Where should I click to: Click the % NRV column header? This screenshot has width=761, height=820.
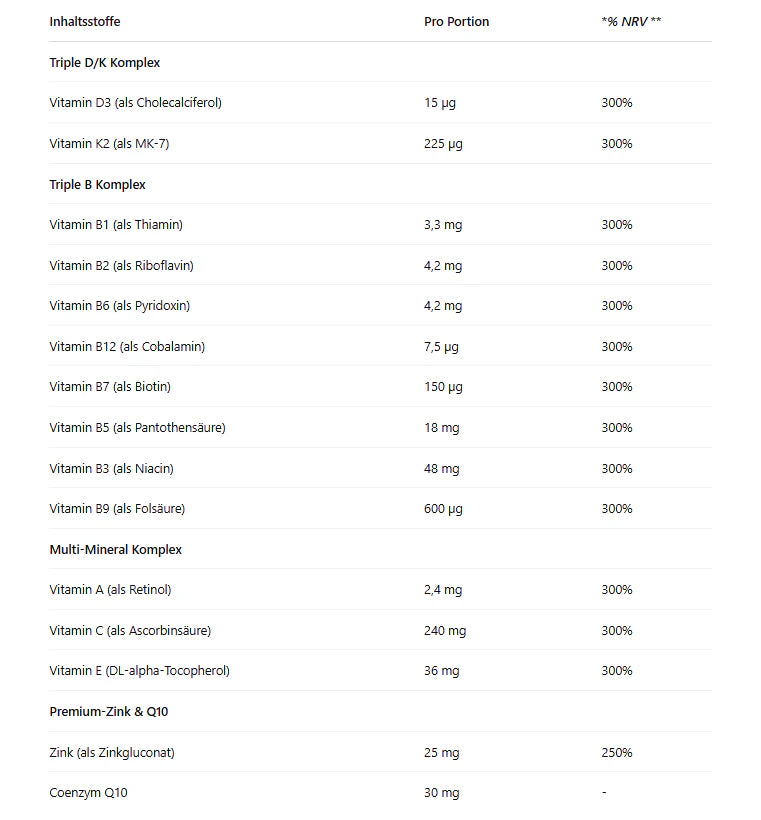coord(630,22)
